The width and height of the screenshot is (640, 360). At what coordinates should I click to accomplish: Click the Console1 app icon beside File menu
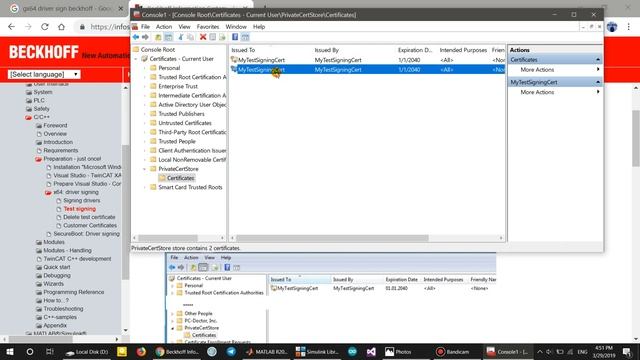pos(135,27)
